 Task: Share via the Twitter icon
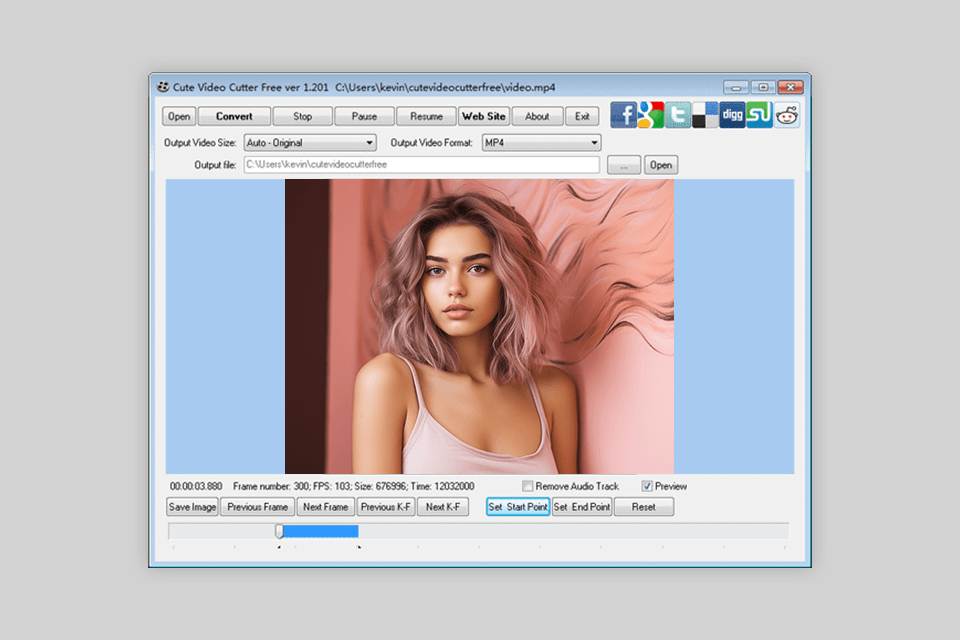[x=678, y=115]
